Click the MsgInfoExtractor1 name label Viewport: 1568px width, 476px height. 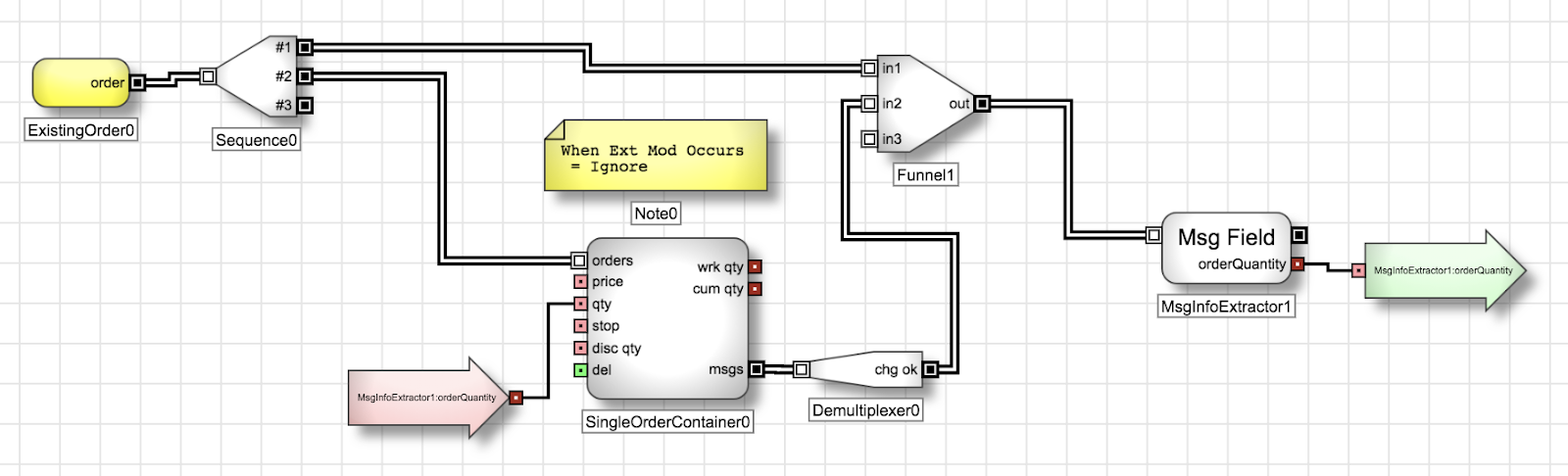(x=1225, y=307)
